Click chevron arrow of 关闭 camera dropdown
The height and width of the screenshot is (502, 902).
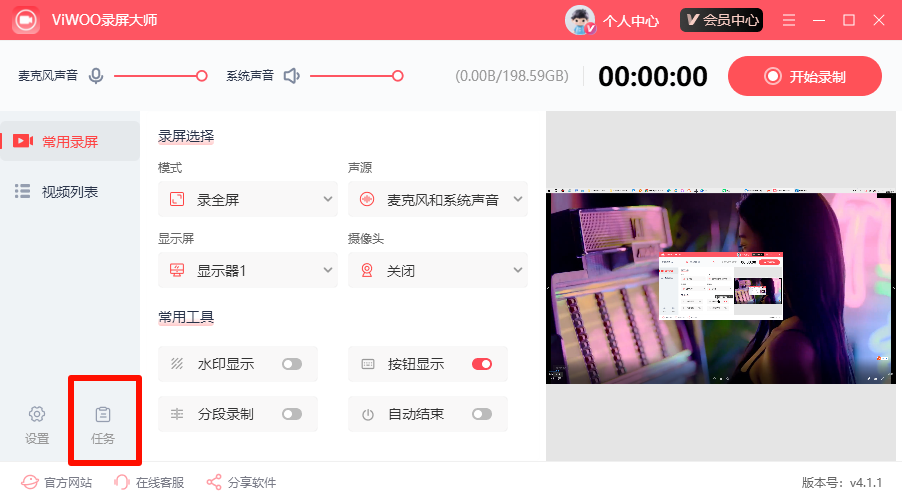[x=518, y=270]
